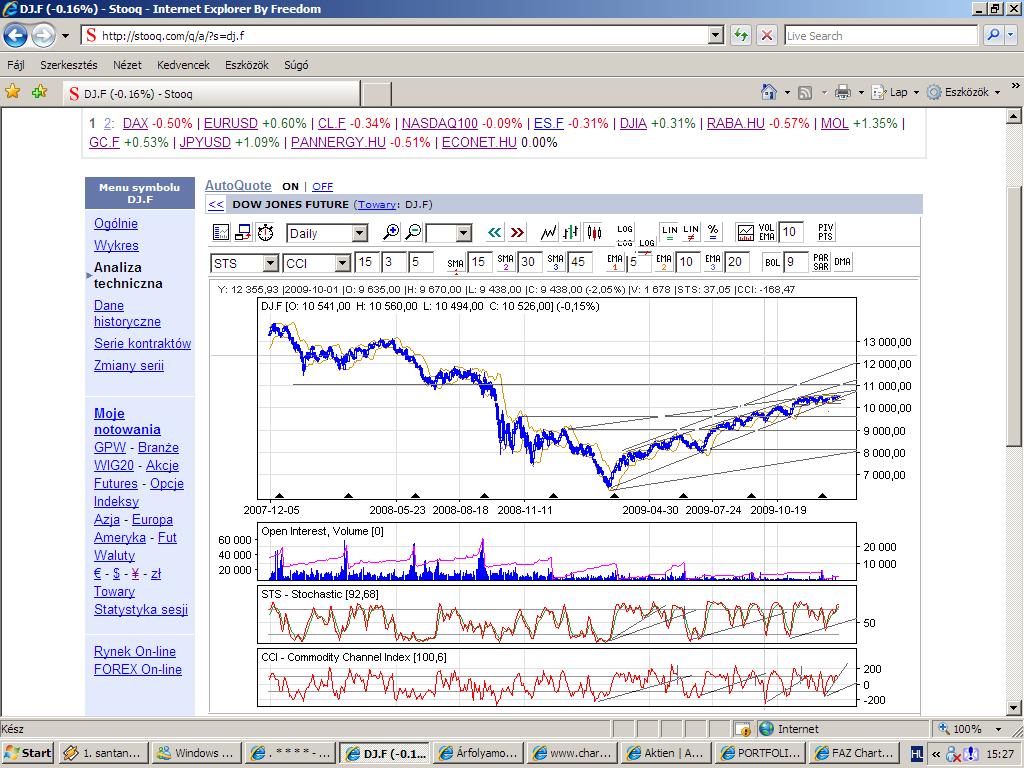Toggle PIV PTS pivot points
The width and height of the screenshot is (1024, 768).
(825, 232)
